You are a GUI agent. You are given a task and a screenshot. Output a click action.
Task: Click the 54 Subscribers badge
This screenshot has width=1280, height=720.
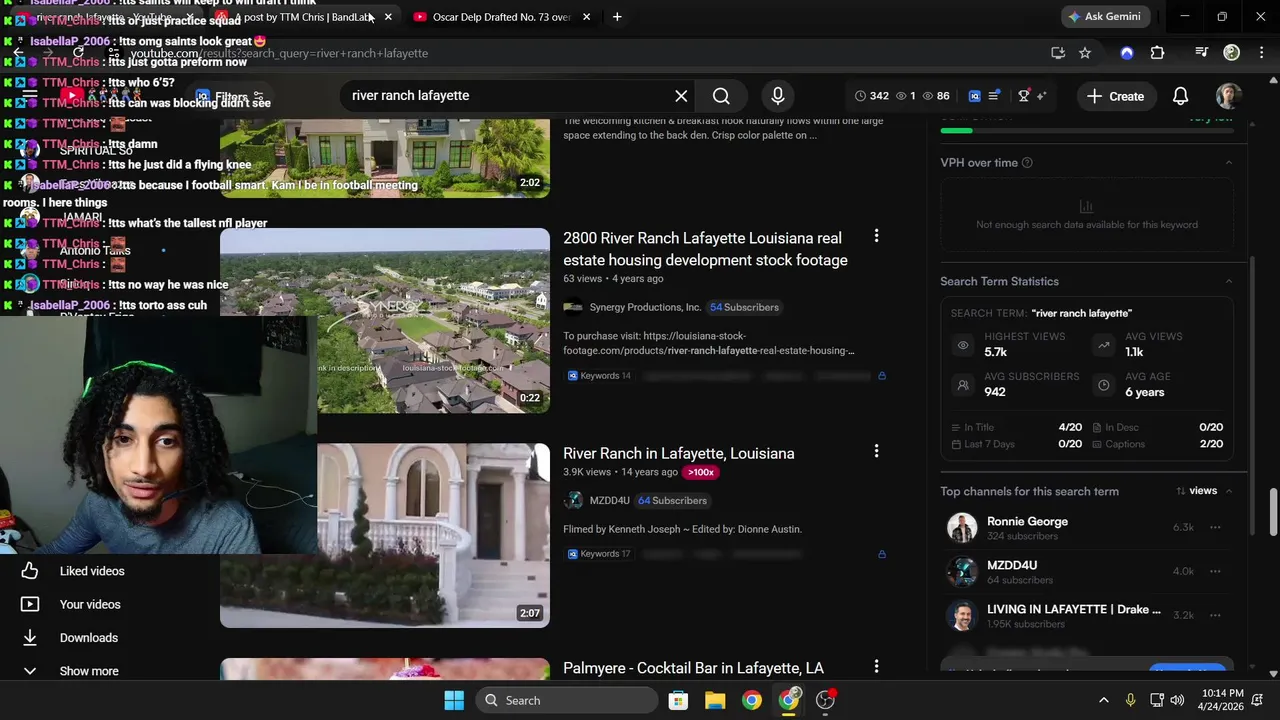pyautogui.click(x=744, y=307)
